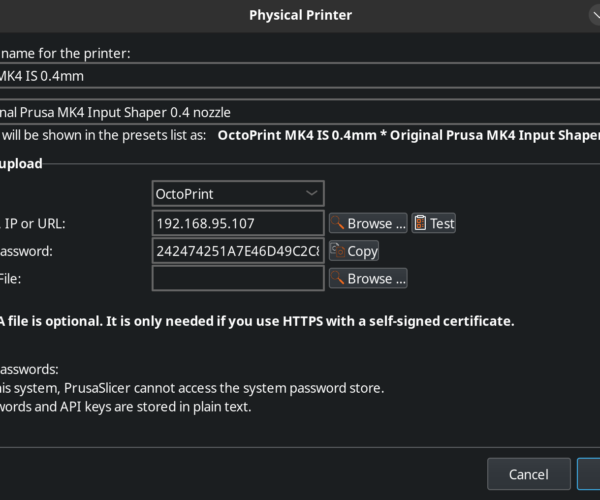Click the API key password field
Image resolution: width=600 pixels, height=500 pixels.
(238, 251)
